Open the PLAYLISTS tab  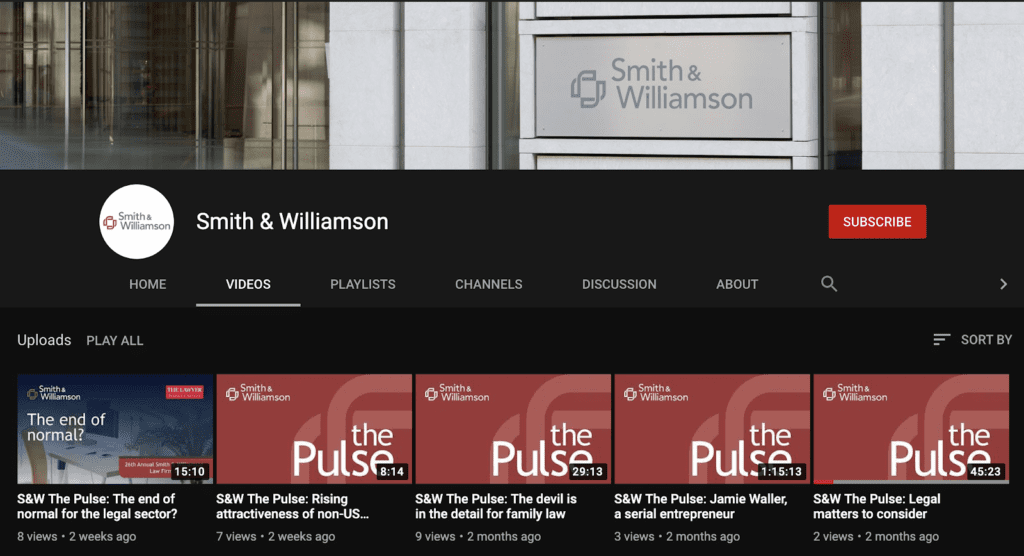(362, 284)
